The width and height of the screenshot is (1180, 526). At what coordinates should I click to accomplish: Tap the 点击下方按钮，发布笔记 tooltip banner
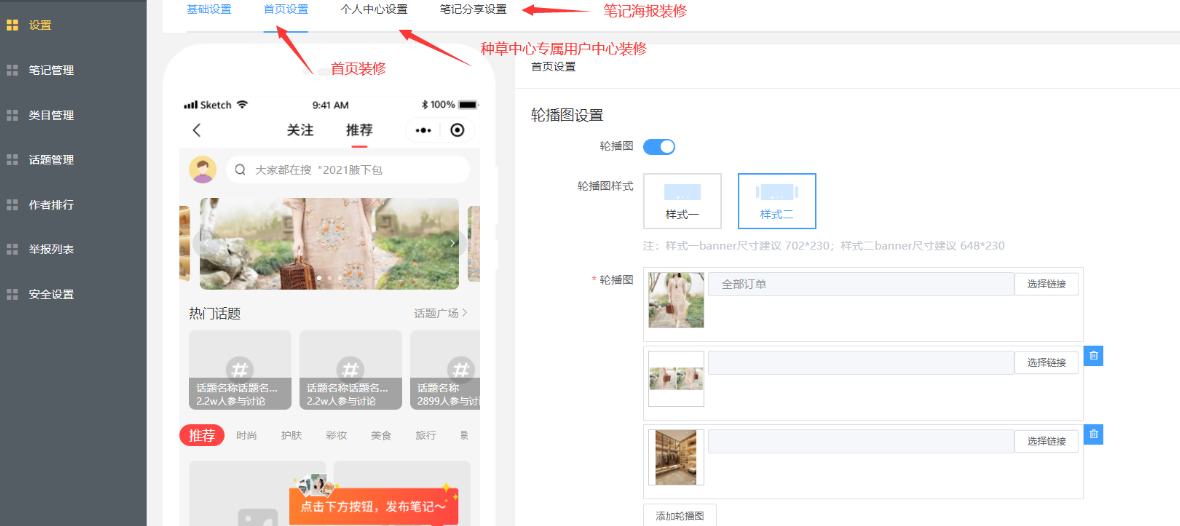pos(374,506)
